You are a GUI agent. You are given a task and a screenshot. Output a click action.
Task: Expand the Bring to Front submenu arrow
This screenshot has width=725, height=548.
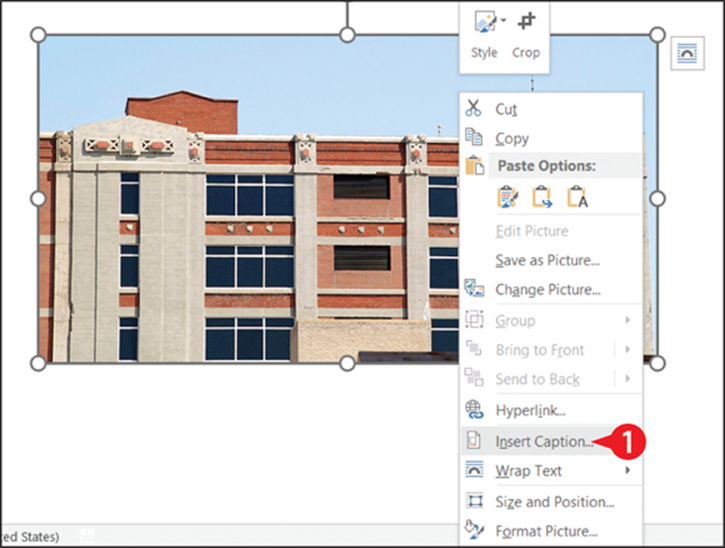tap(627, 350)
